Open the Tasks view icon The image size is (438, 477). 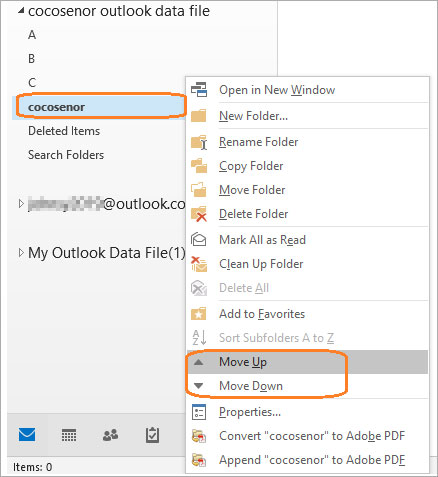coord(152,435)
